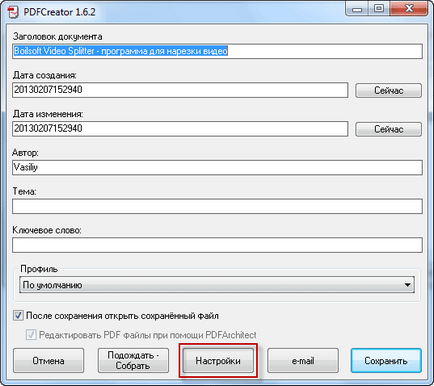This screenshot has width=434, height=386.
Task: Click the Ключевое слово input field
Action: 217,245
